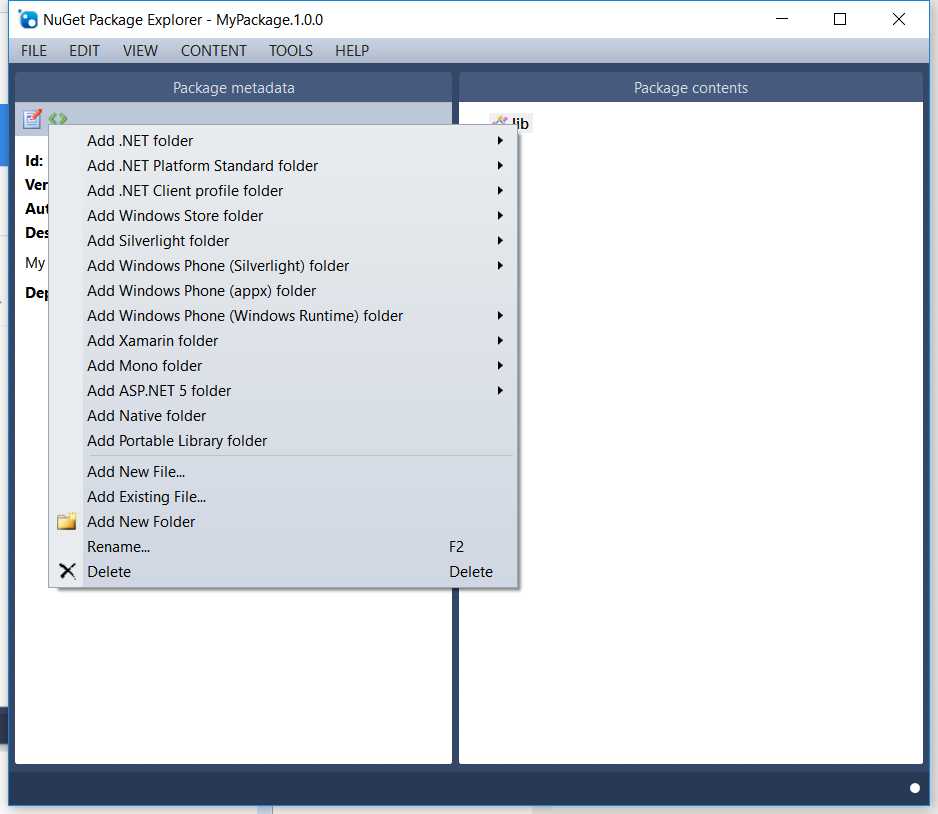Open the HELP menu

pos(352,51)
